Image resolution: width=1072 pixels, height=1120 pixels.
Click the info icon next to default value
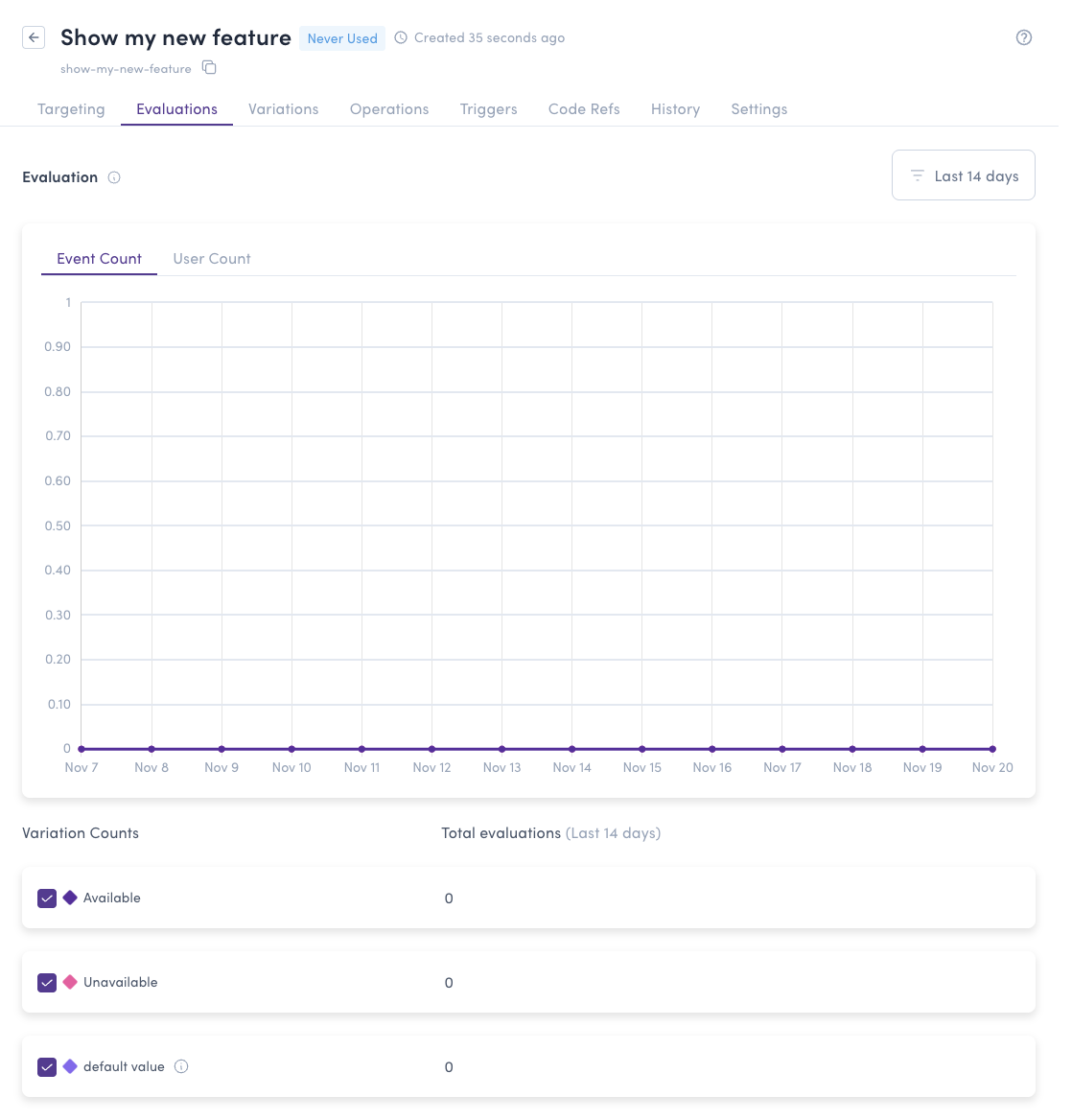pyautogui.click(x=181, y=1066)
